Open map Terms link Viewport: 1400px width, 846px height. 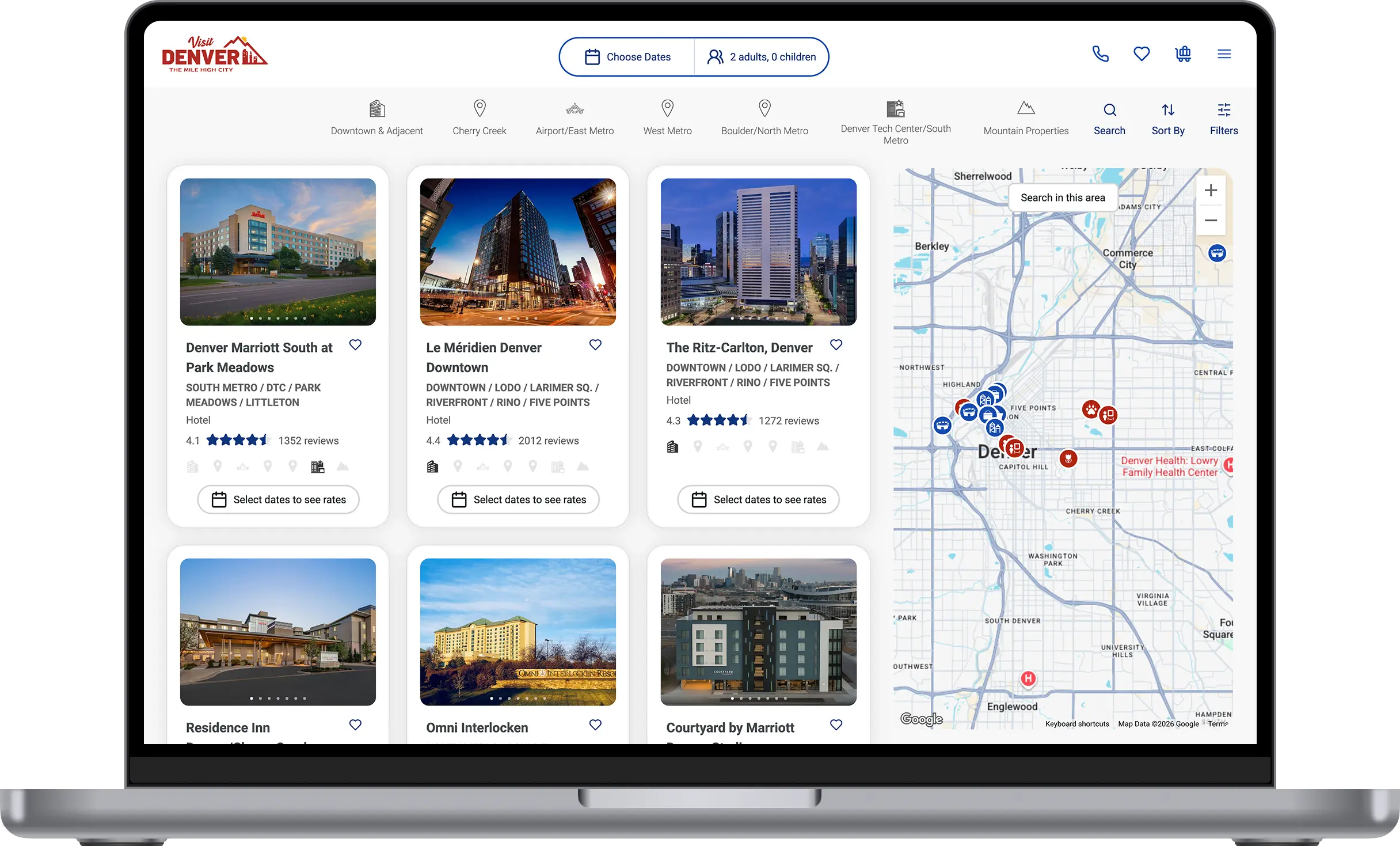click(1218, 724)
